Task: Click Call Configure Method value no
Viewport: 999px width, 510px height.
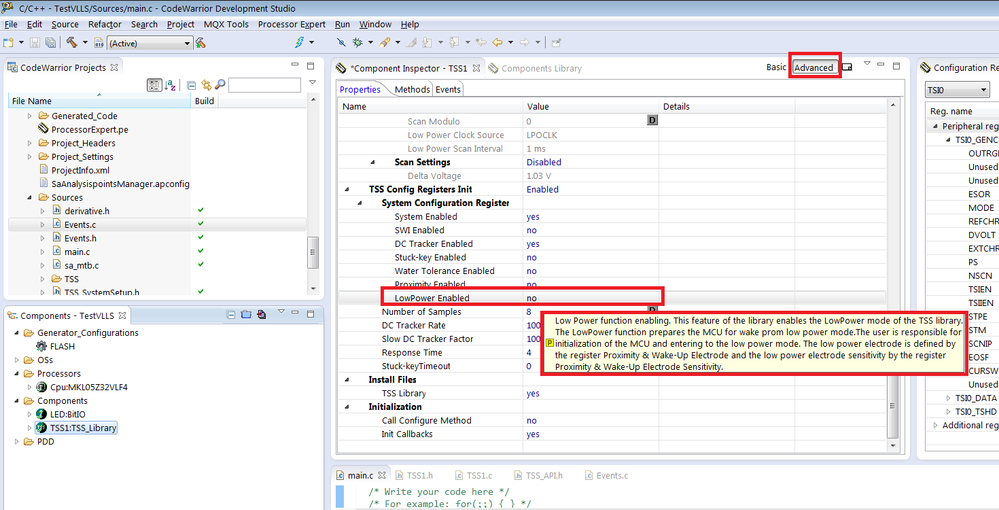Action: pyautogui.click(x=531, y=421)
